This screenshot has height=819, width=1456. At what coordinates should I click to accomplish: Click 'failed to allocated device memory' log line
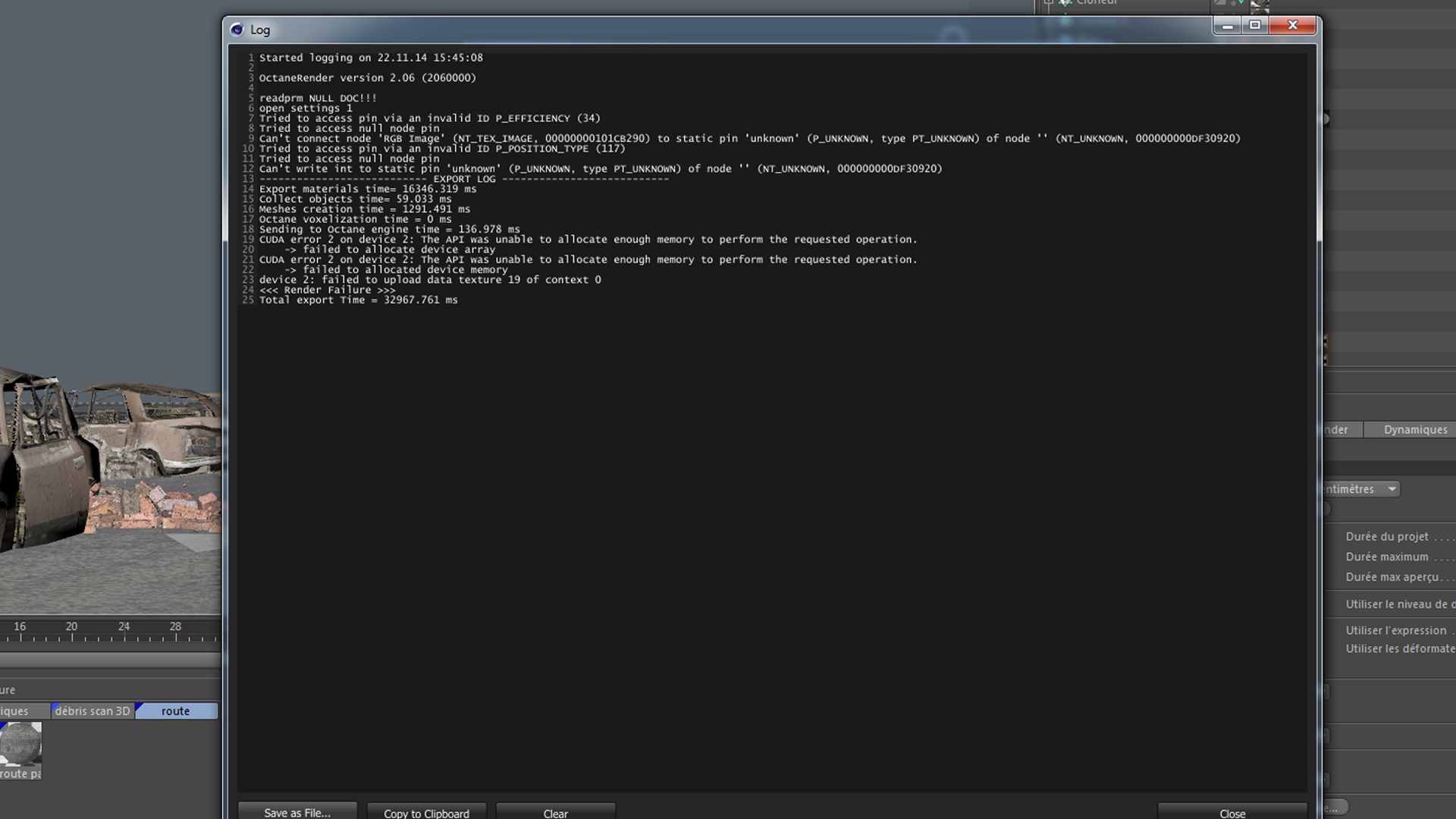[396, 269]
